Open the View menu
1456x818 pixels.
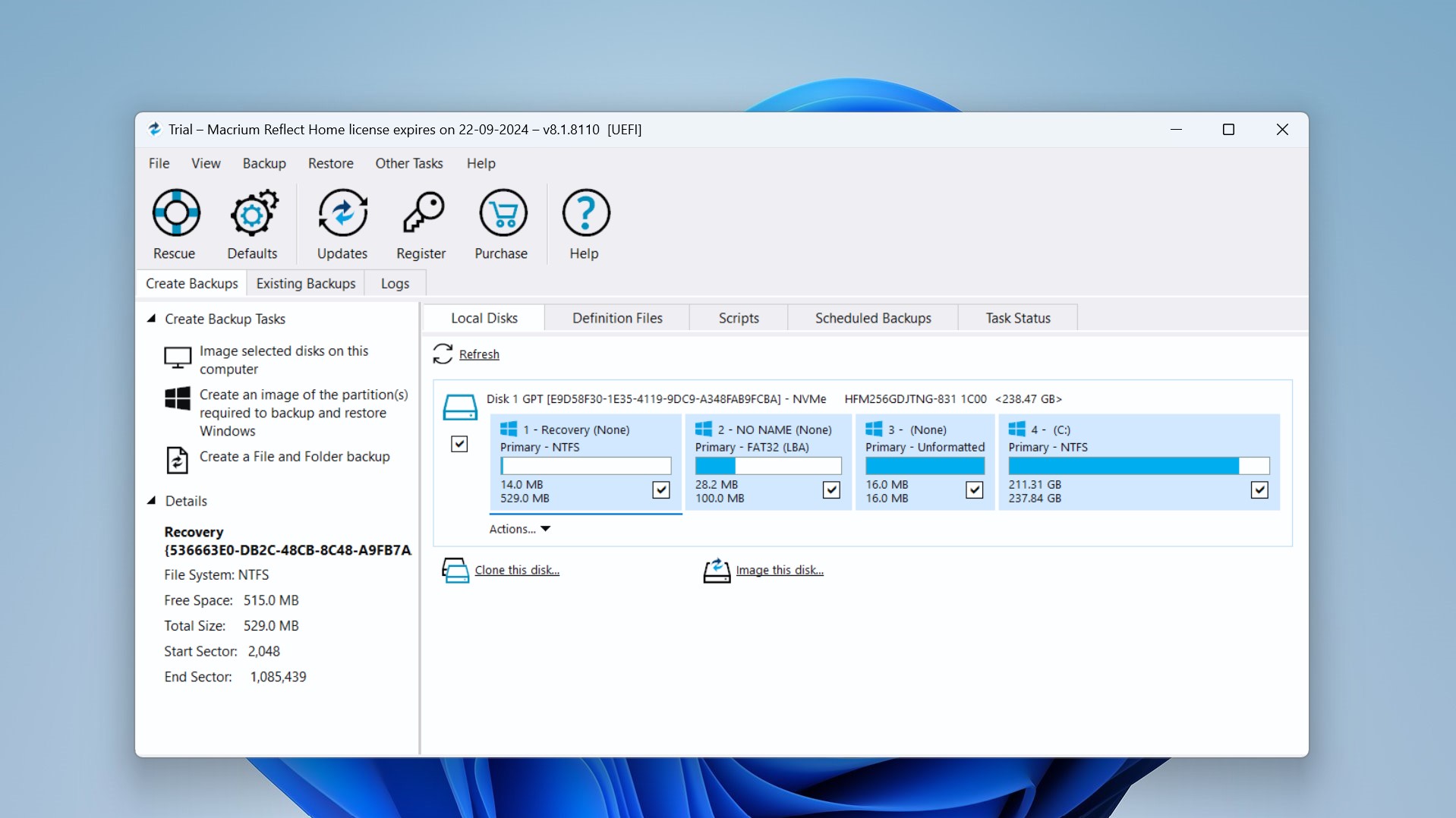click(206, 163)
